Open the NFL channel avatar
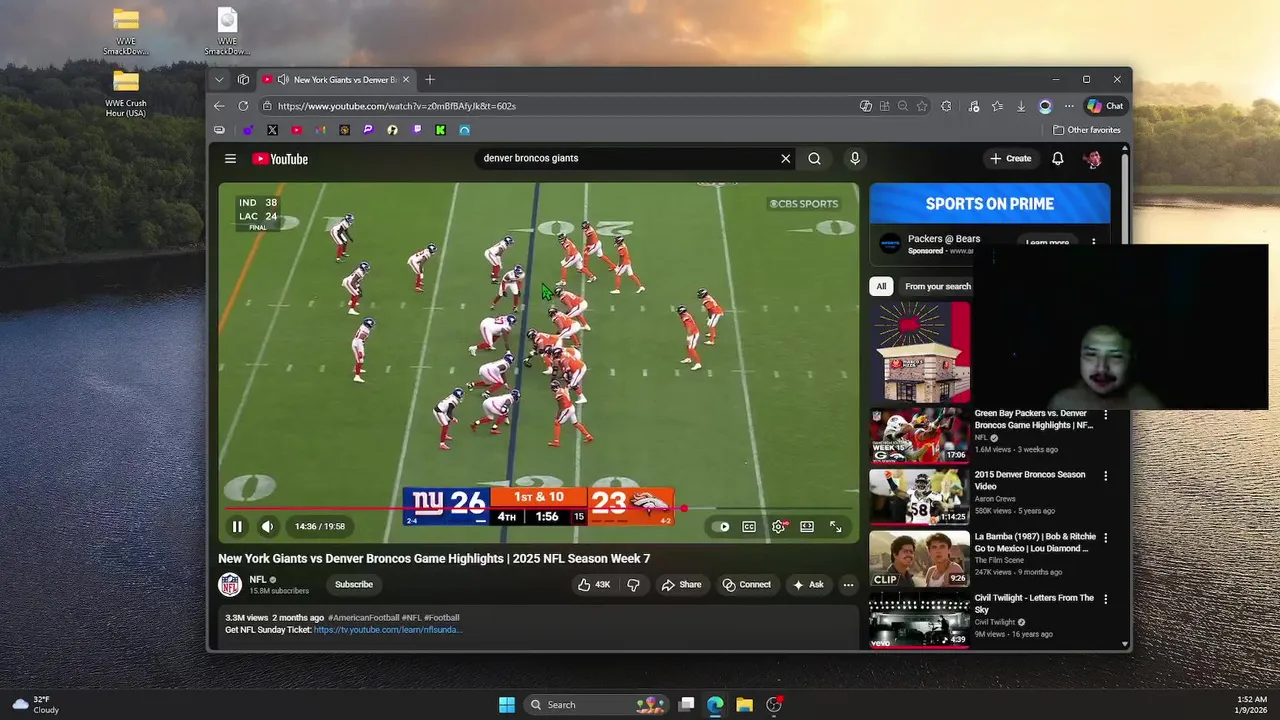This screenshot has height=720, width=1280. click(230, 584)
